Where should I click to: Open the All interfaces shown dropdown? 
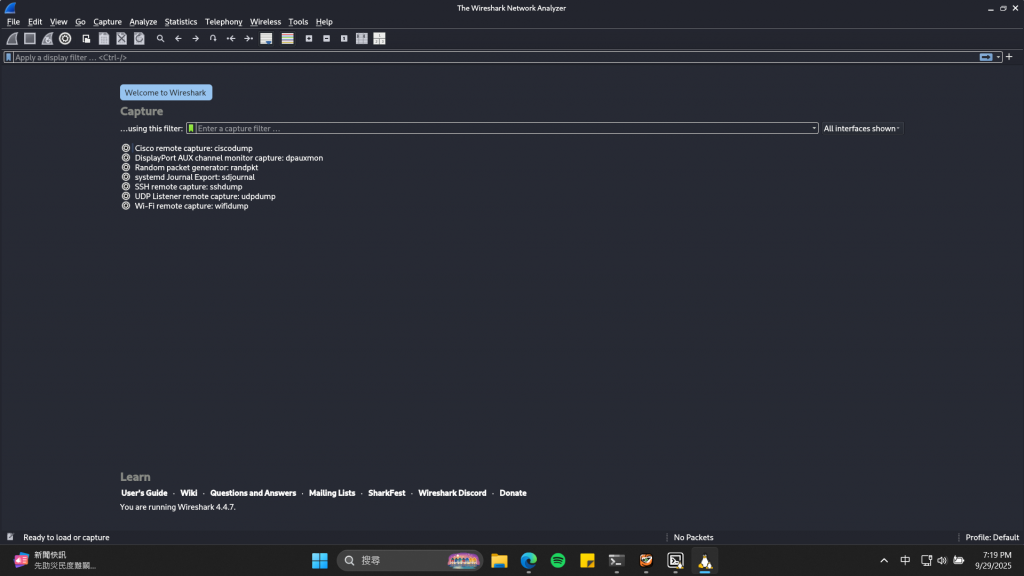coord(861,129)
